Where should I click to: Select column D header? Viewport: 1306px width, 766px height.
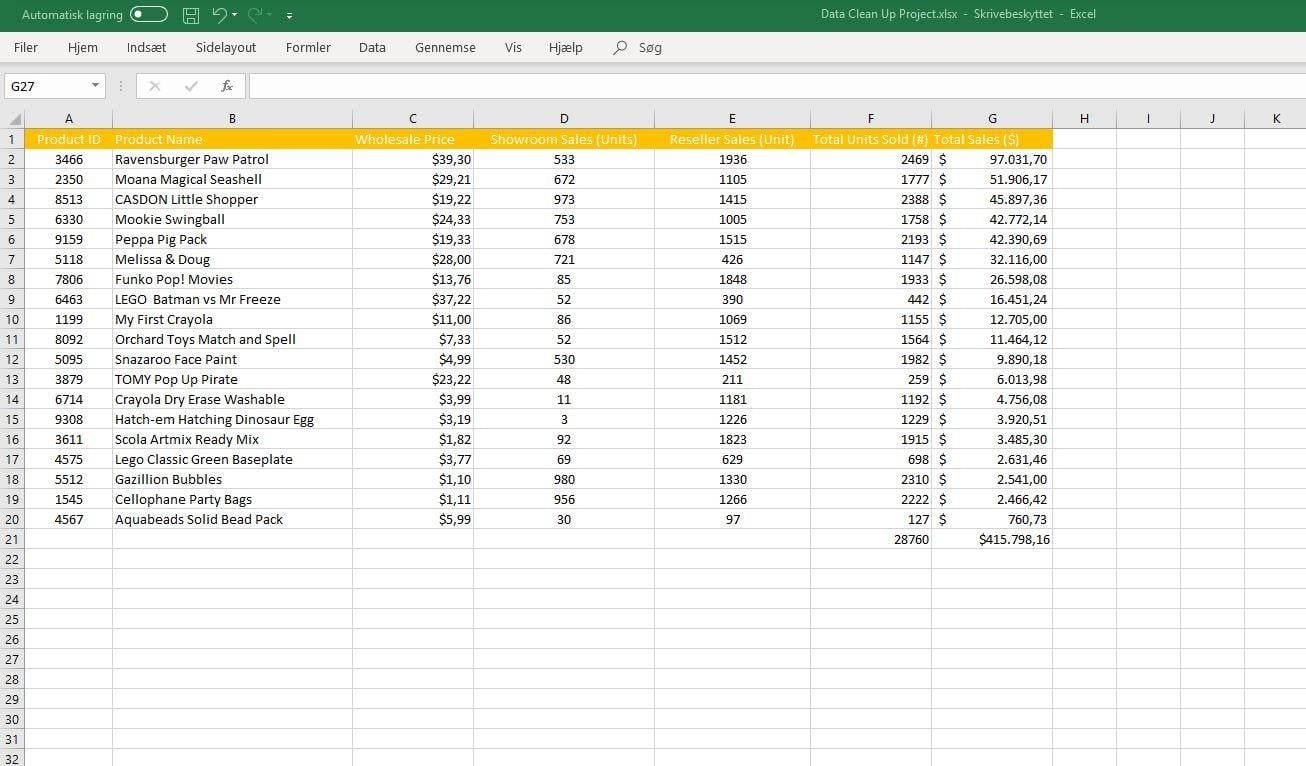click(x=564, y=119)
